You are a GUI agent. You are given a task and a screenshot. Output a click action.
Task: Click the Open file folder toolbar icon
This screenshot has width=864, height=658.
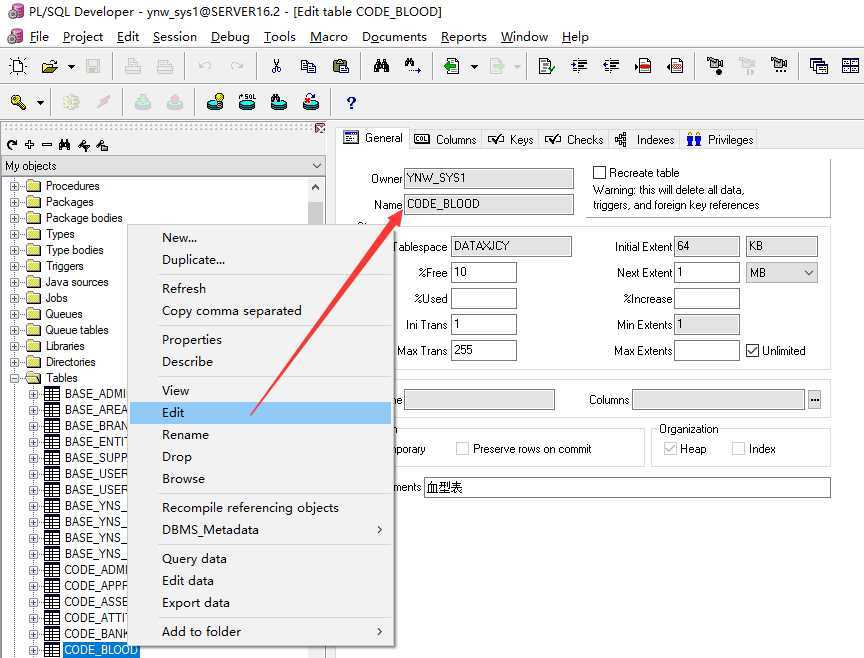[50, 66]
